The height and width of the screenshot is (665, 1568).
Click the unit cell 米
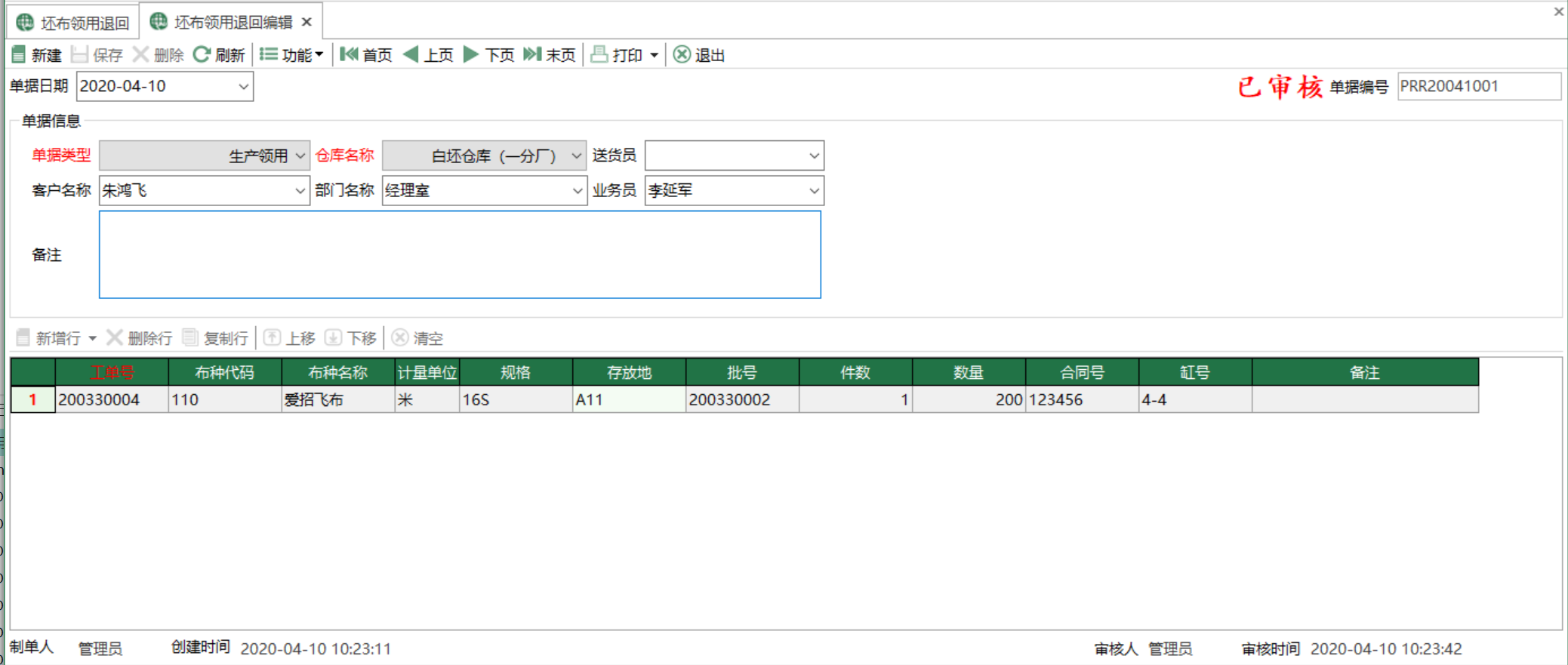(x=427, y=399)
